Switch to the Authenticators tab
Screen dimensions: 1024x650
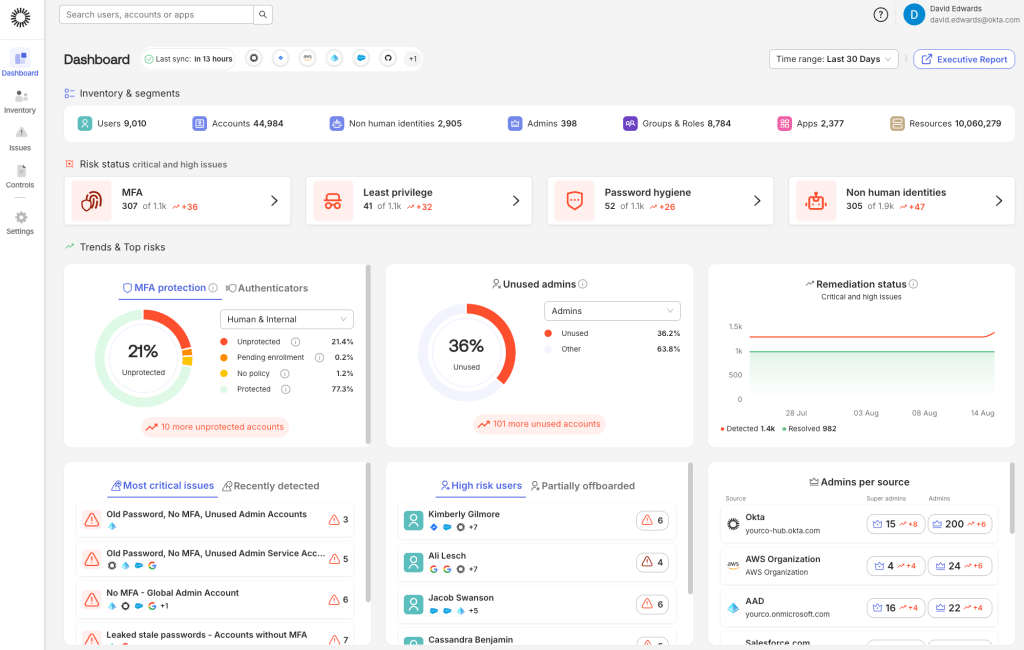pos(267,288)
